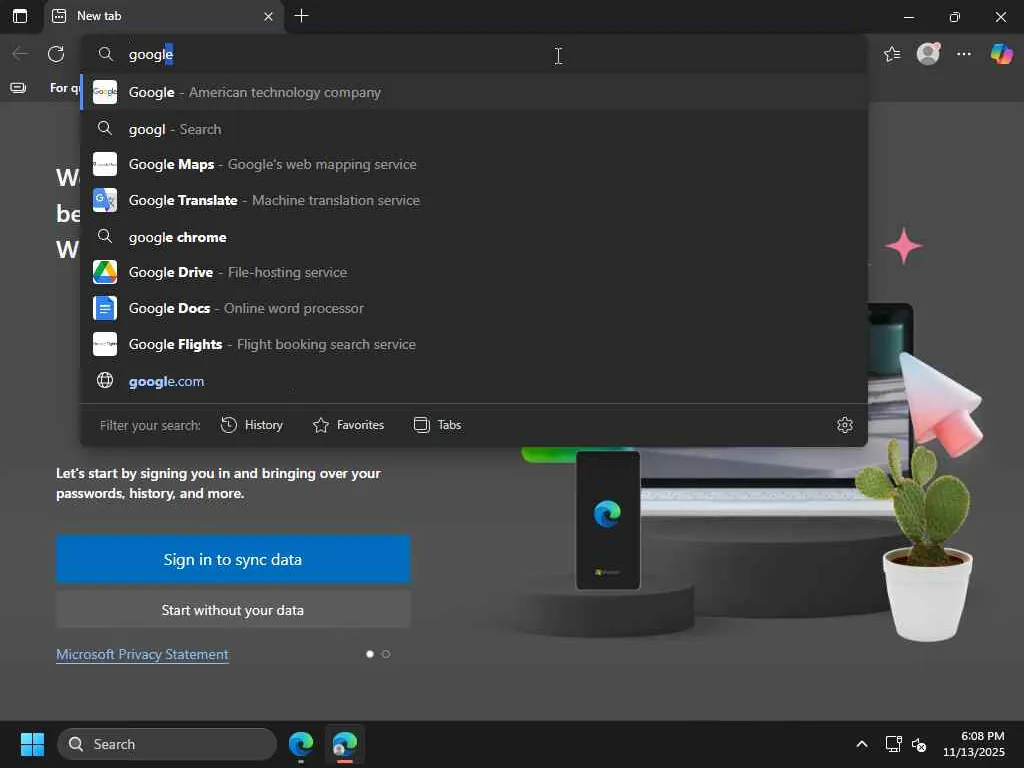Open Settings and more ellipsis menu
The image size is (1024, 768).
[964, 54]
